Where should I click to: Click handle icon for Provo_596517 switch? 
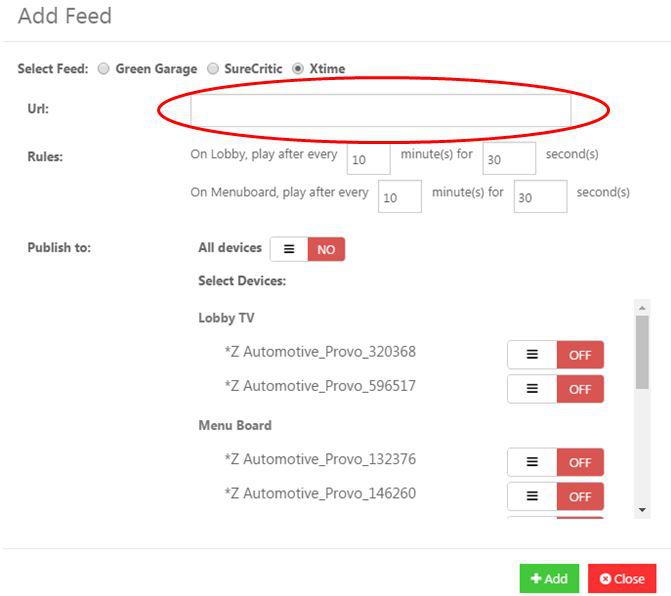click(532, 389)
